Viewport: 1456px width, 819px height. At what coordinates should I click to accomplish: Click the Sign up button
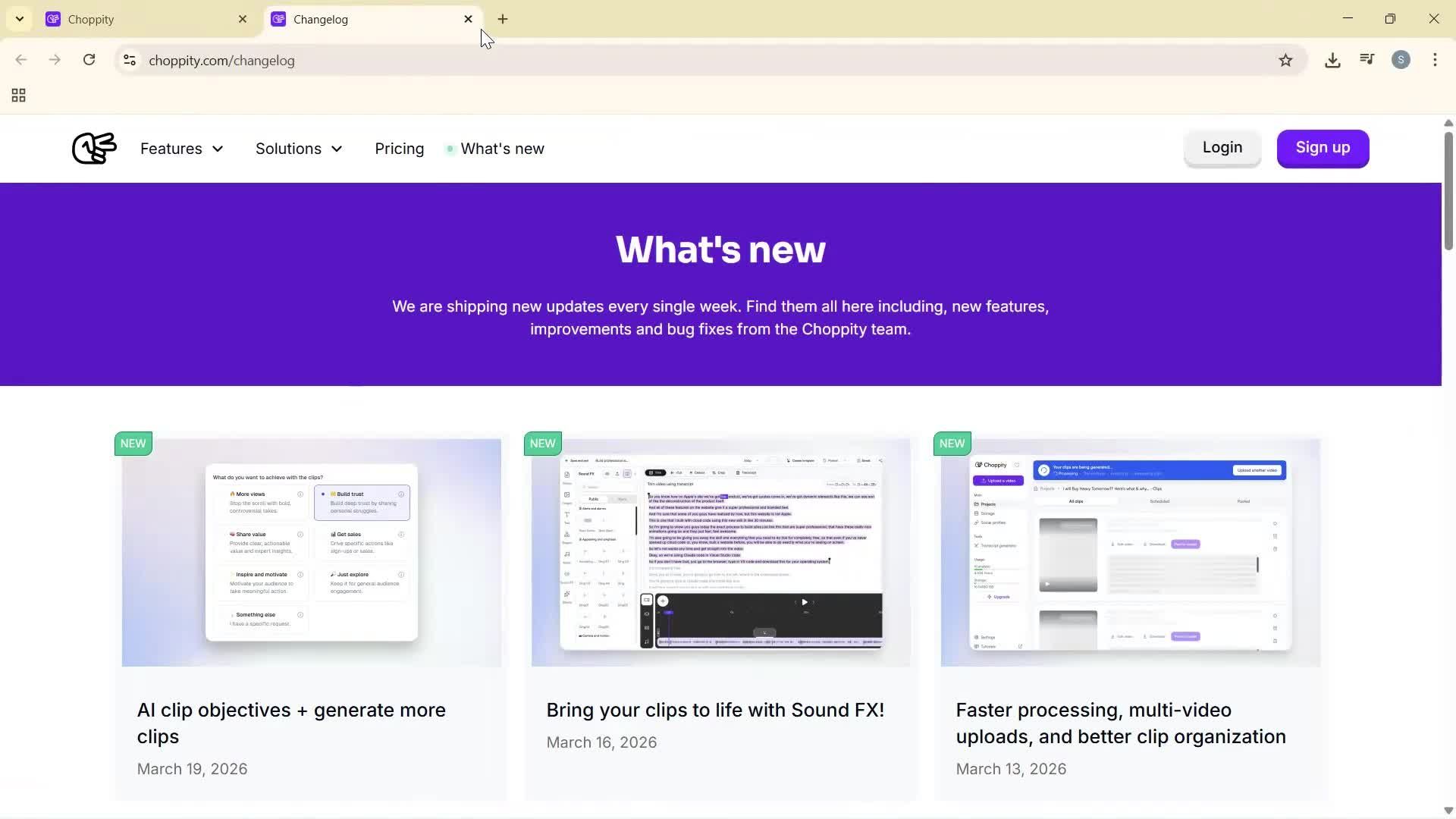pos(1323,148)
